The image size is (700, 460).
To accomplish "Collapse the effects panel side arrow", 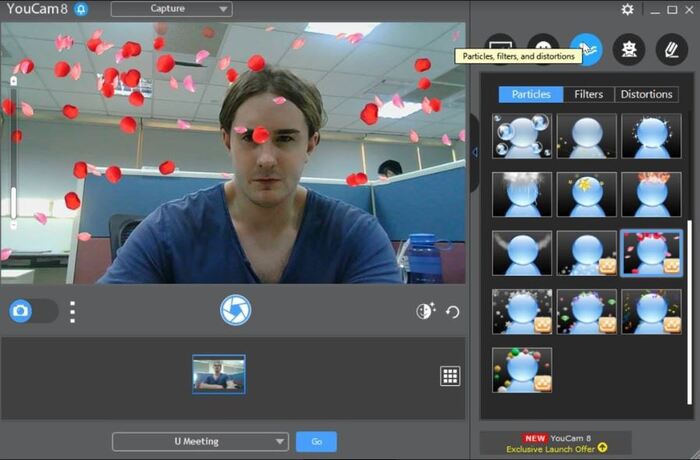I will coord(475,152).
